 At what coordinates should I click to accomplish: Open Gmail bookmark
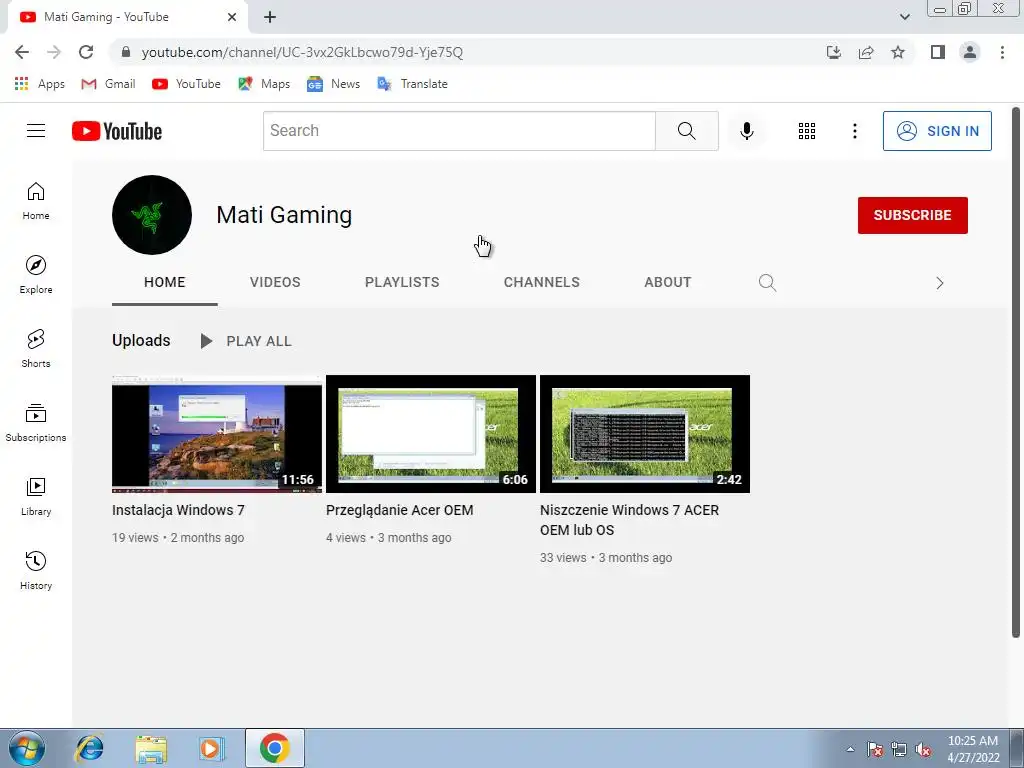pos(108,84)
